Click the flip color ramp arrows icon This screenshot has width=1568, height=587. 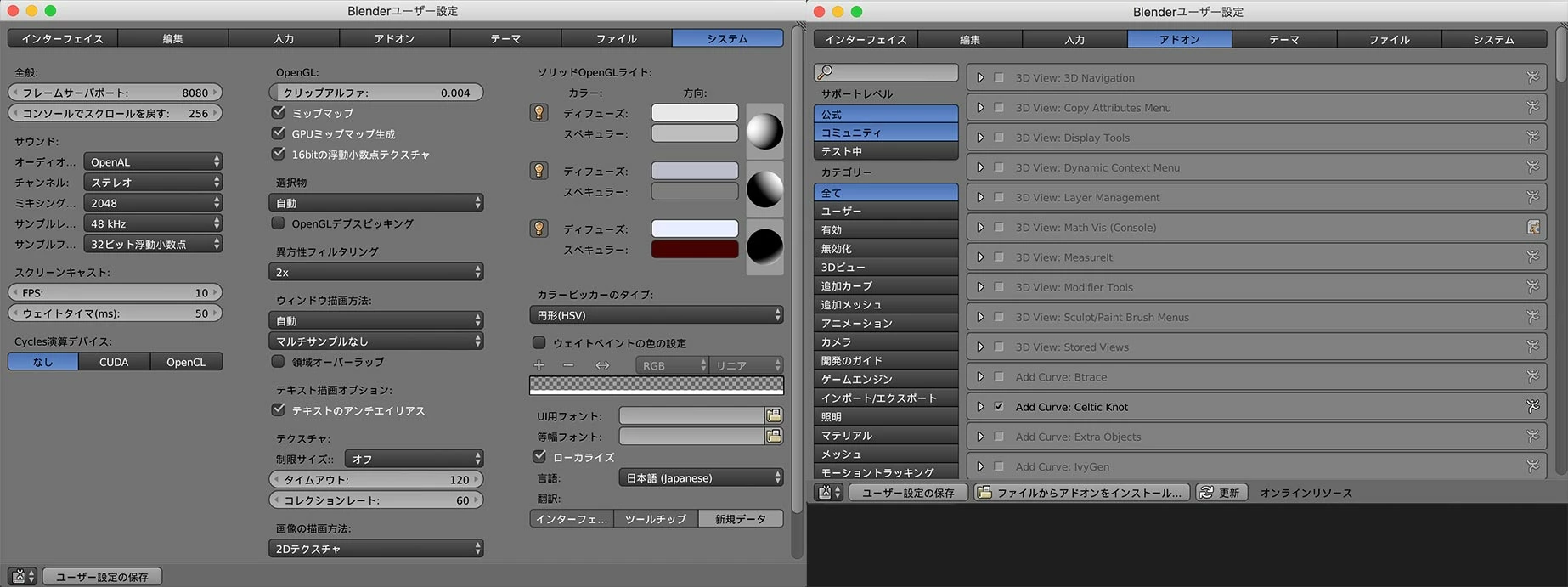602,365
